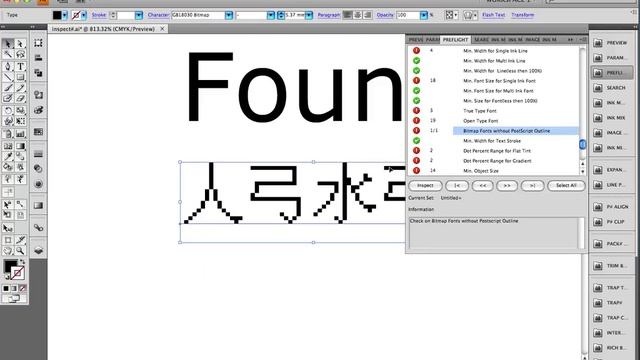The image size is (640, 360).
Task: Click the last item >| button
Action: (x=532, y=185)
